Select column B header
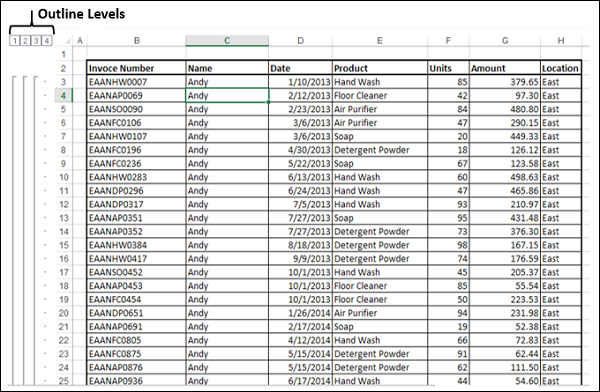The image size is (600, 392). tap(137, 41)
